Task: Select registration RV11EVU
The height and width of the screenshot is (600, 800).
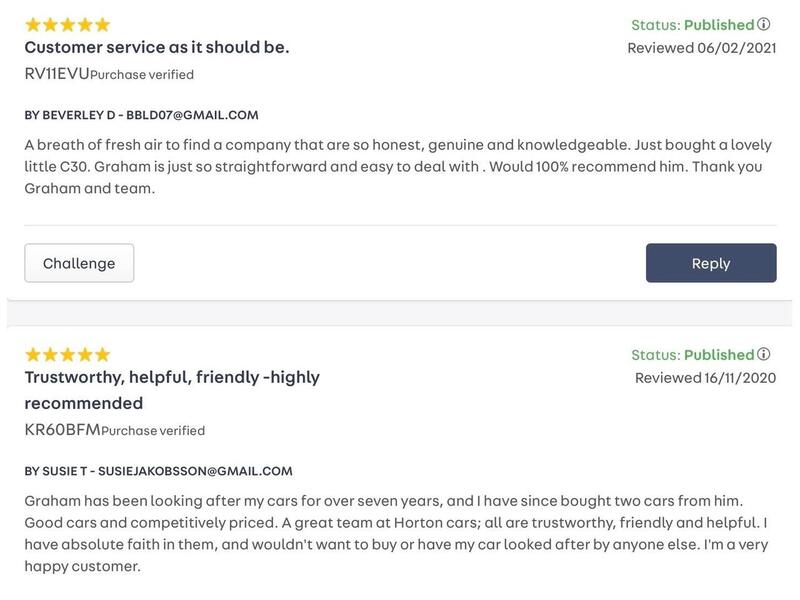Action: point(57,73)
